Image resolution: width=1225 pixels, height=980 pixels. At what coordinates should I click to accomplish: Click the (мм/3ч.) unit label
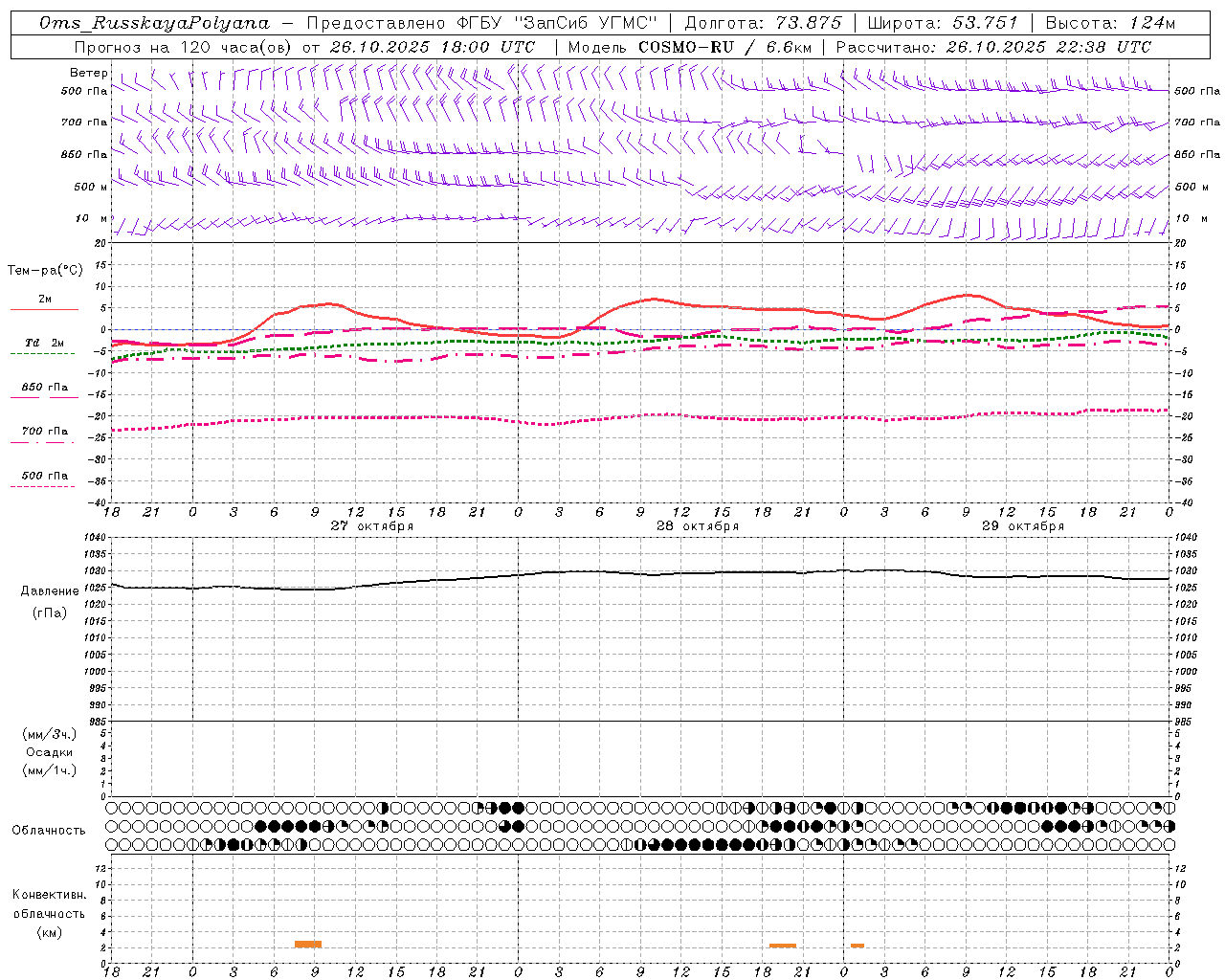pos(50,734)
